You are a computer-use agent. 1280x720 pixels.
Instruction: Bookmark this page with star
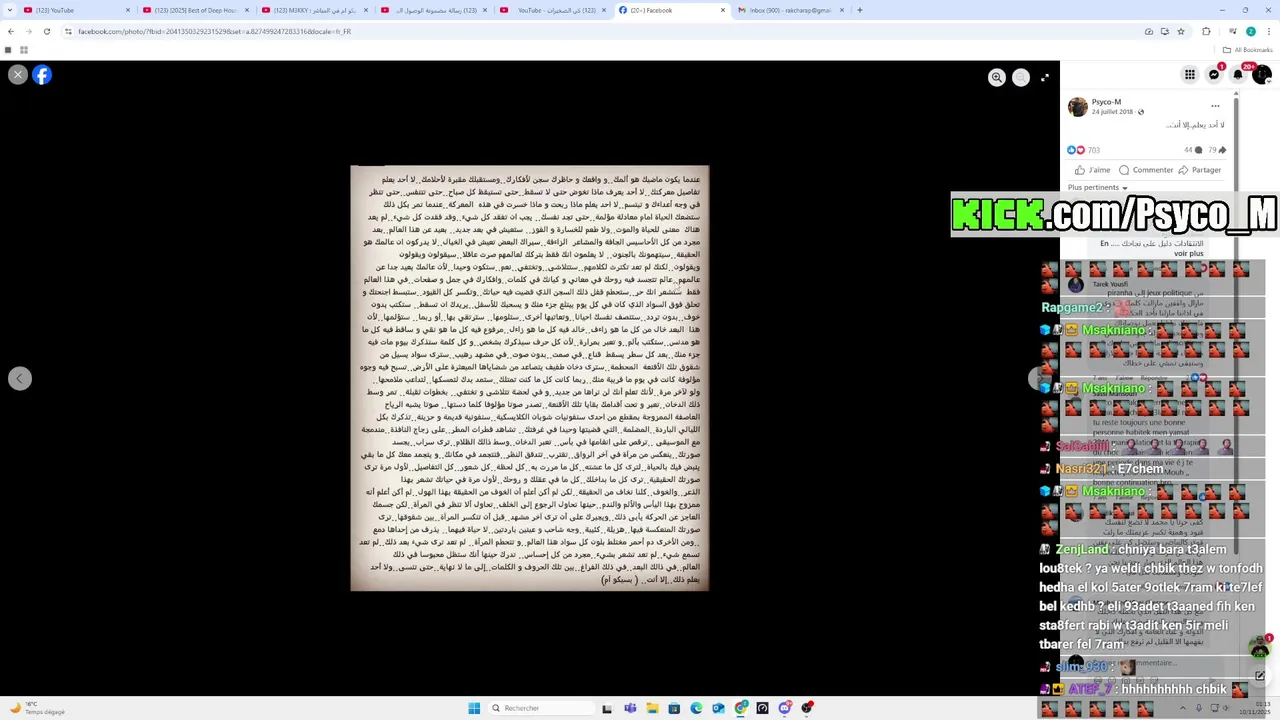click(1181, 31)
